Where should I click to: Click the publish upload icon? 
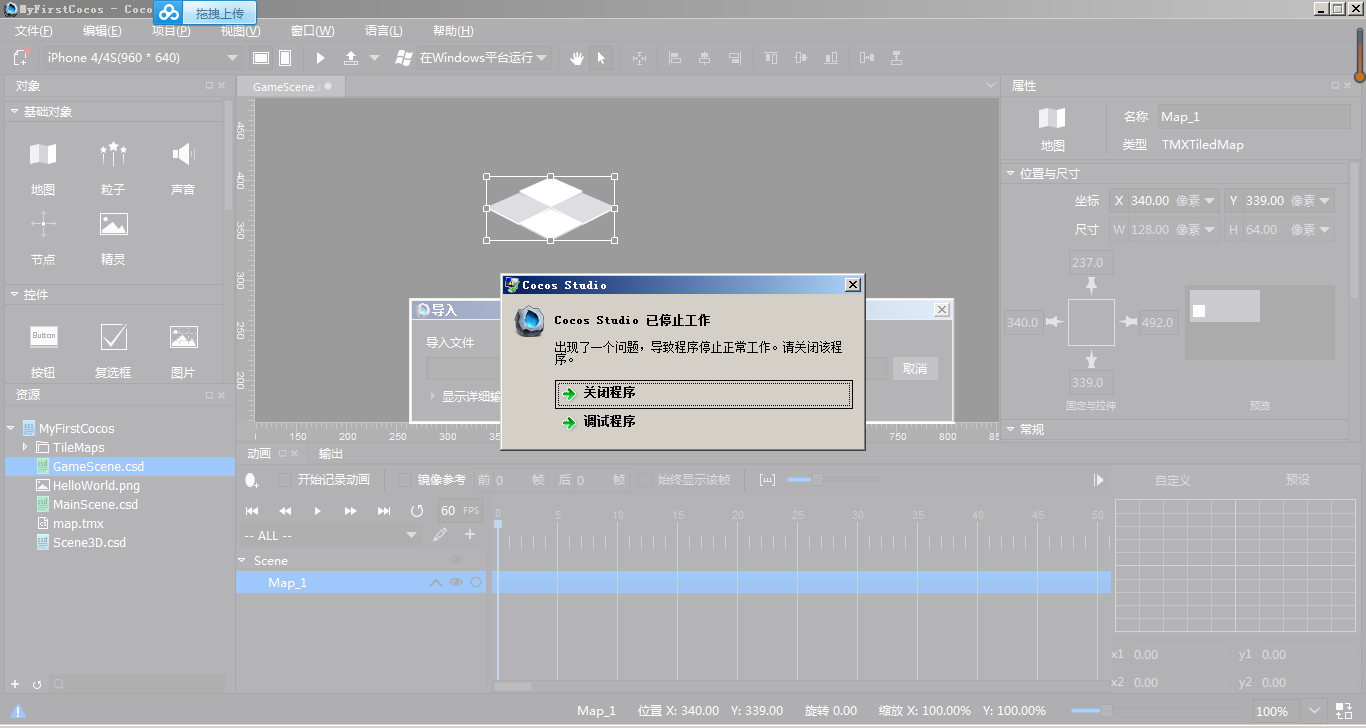[351, 58]
